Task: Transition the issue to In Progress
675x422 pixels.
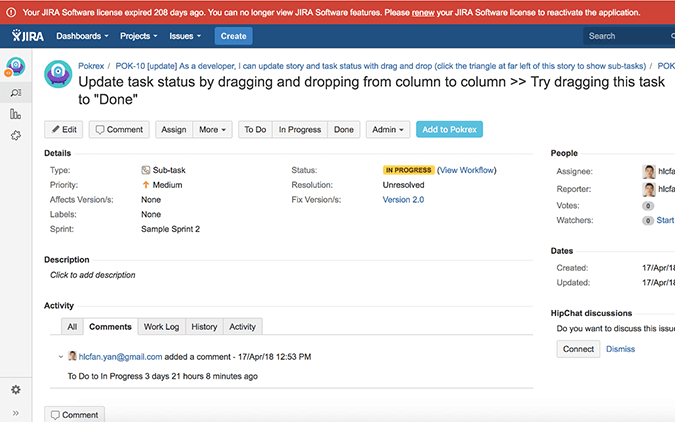Action: pos(300,130)
